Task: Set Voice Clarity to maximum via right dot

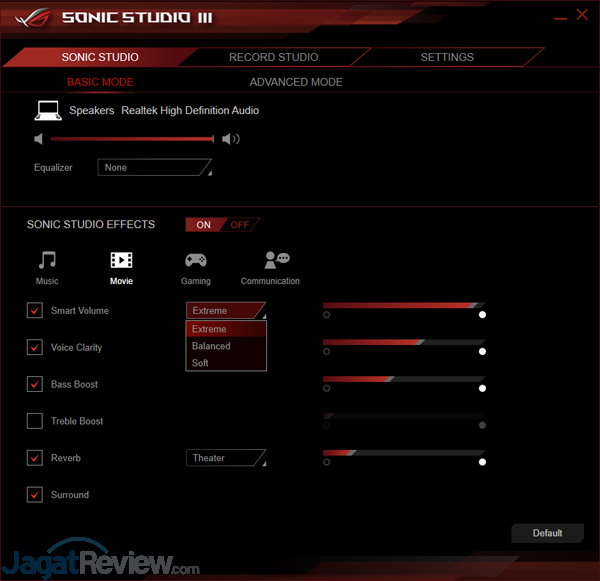Action: point(482,351)
